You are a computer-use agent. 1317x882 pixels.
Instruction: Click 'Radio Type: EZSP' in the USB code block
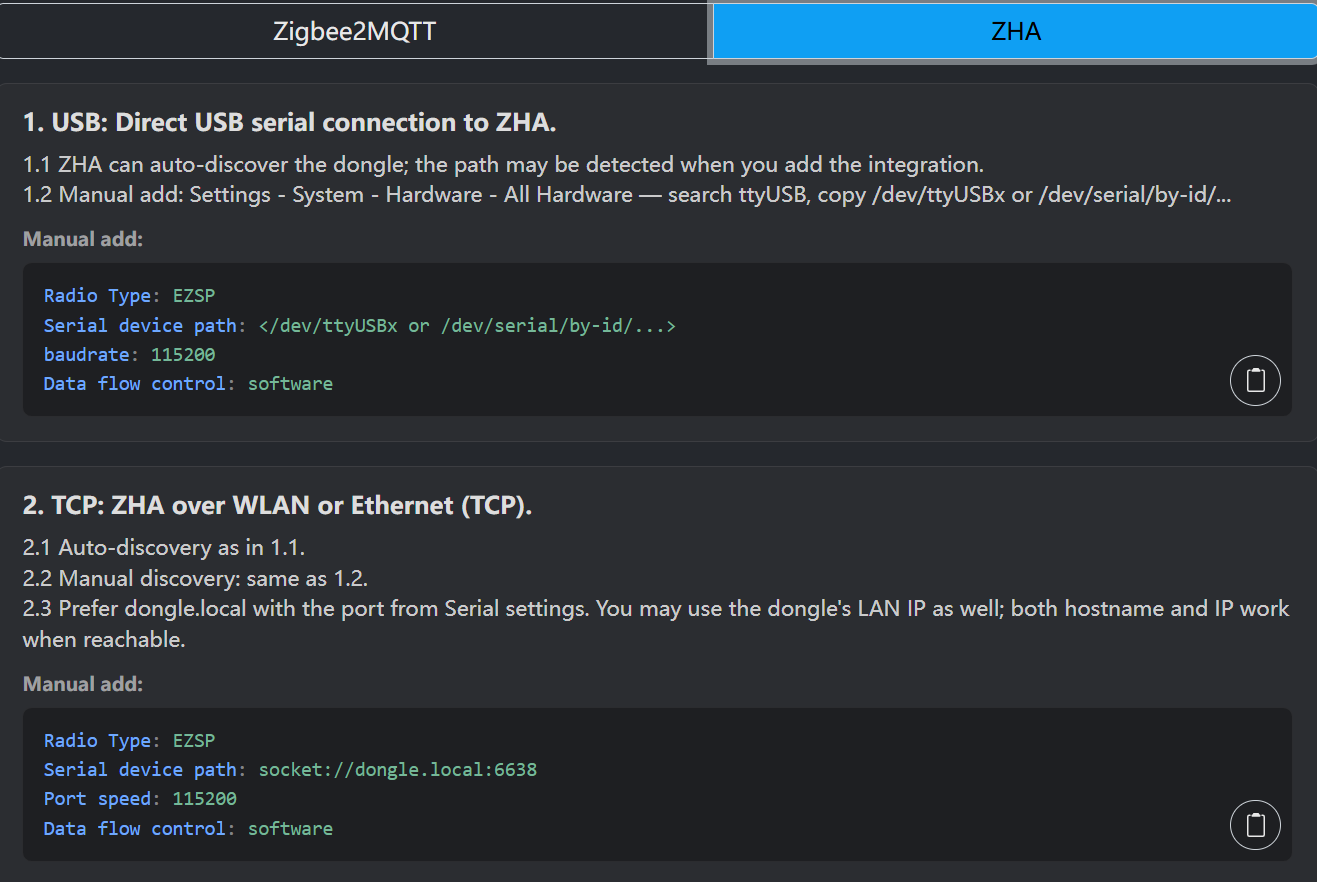tap(130, 296)
